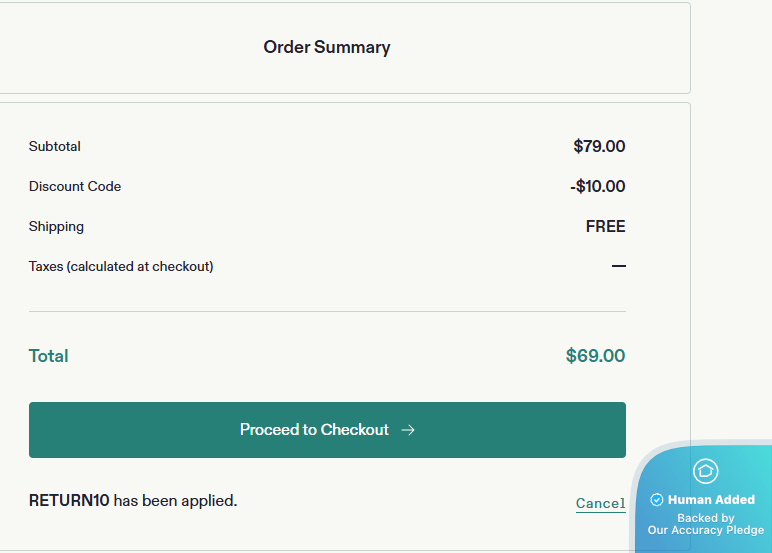Image resolution: width=772 pixels, height=553 pixels.
Task: Click the Total label
Action: [49, 356]
